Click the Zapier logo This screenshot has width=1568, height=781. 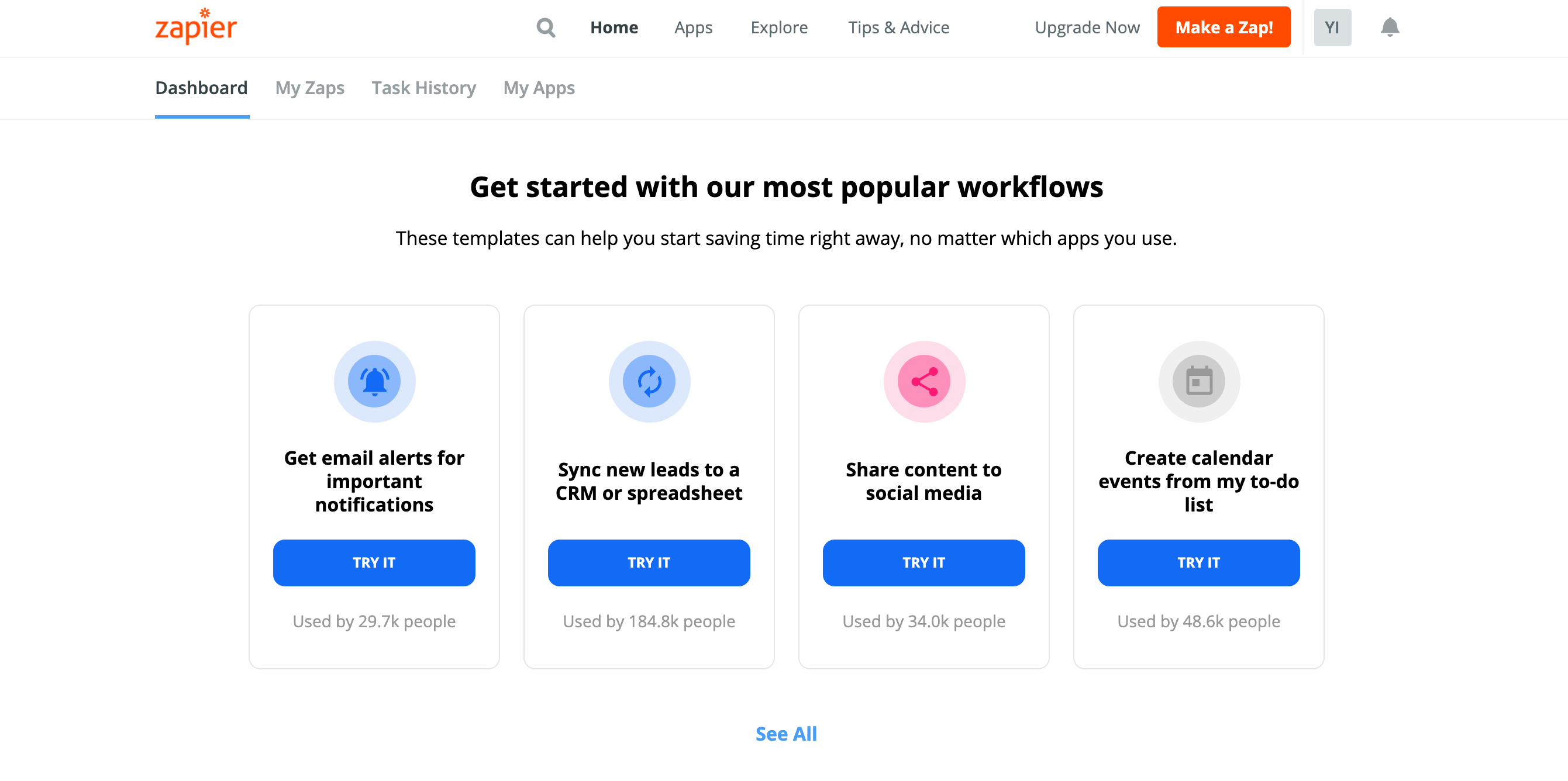point(195,27)
